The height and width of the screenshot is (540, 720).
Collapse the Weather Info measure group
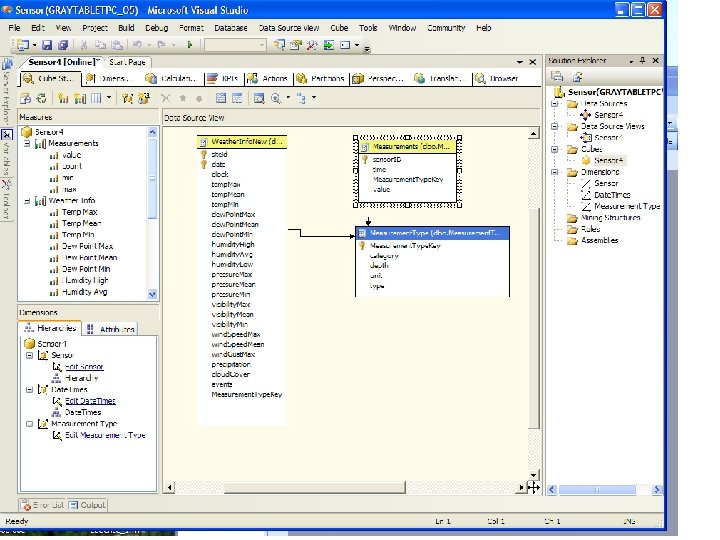28,201
